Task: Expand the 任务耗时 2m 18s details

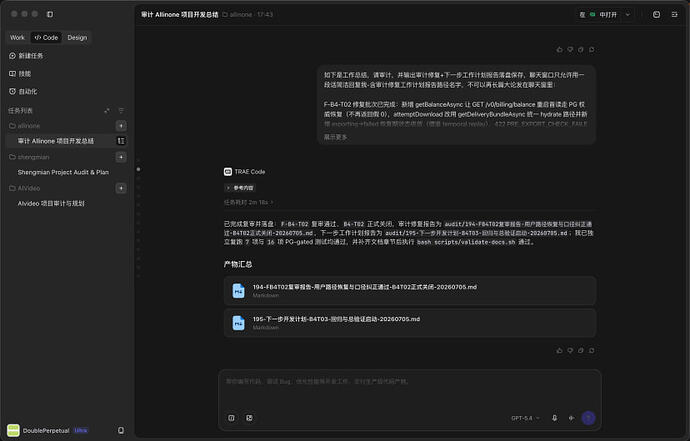Action: 249,202
